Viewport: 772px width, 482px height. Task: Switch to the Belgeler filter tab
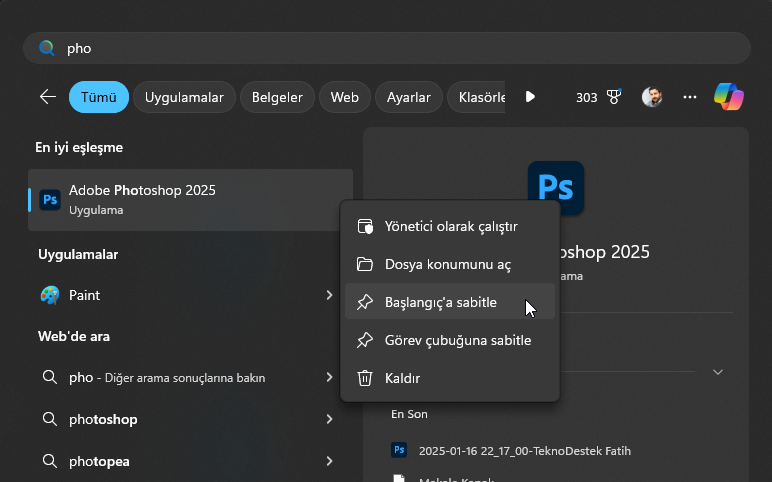[277, 97]
